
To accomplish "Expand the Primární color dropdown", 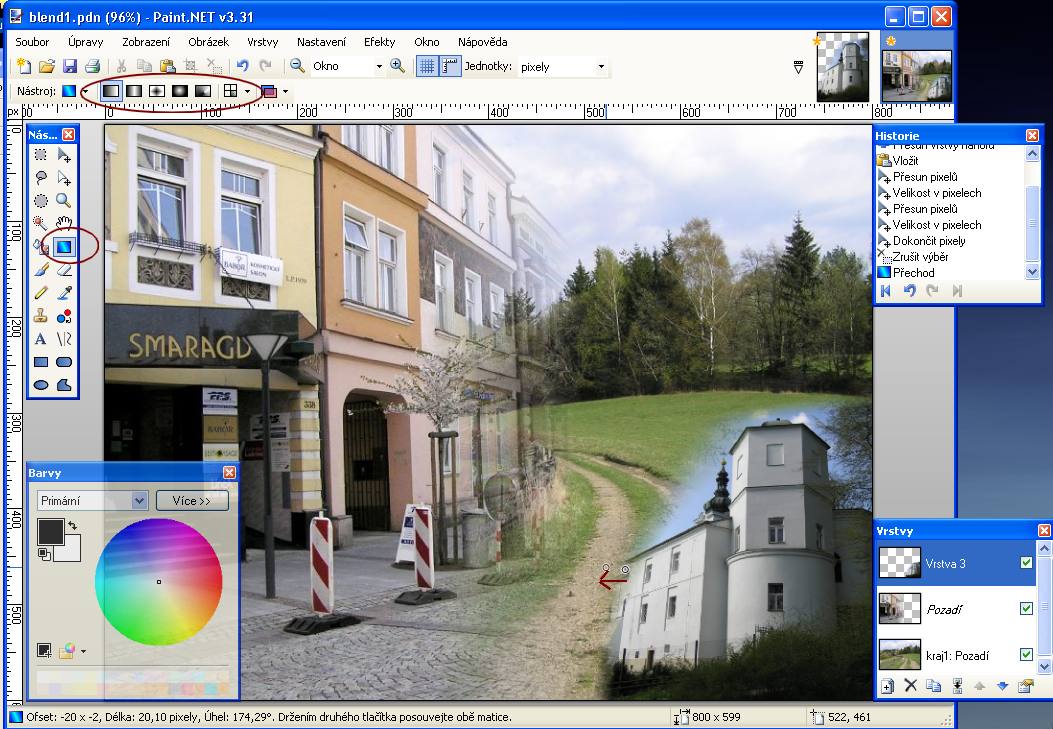I will [139, 501].
